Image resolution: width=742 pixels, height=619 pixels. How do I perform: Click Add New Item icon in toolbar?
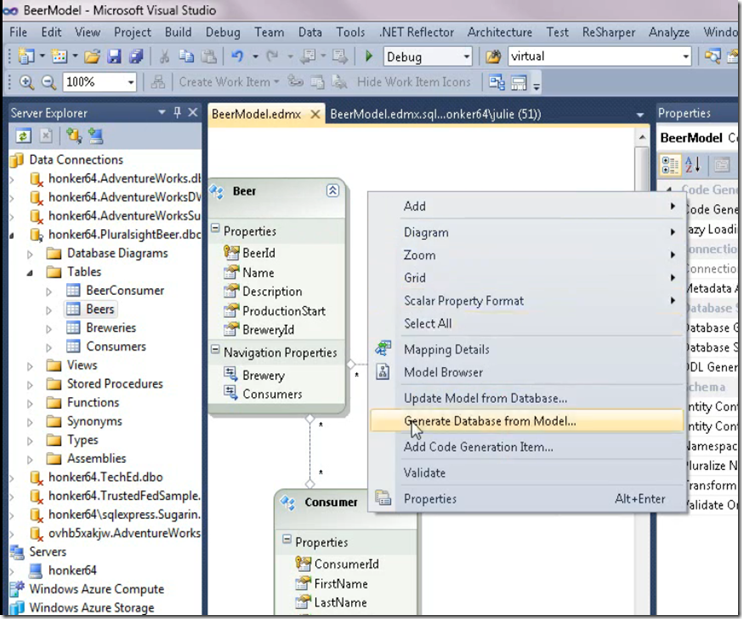pyautogui.click(x=59, y=57)
